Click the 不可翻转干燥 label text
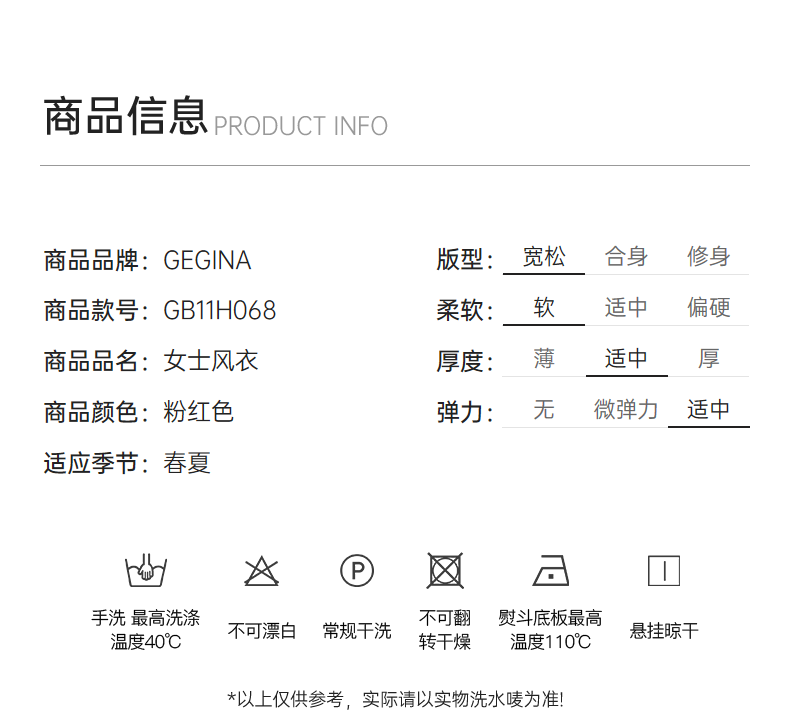This screenshot has height=710, width=790. pos(444,630)
